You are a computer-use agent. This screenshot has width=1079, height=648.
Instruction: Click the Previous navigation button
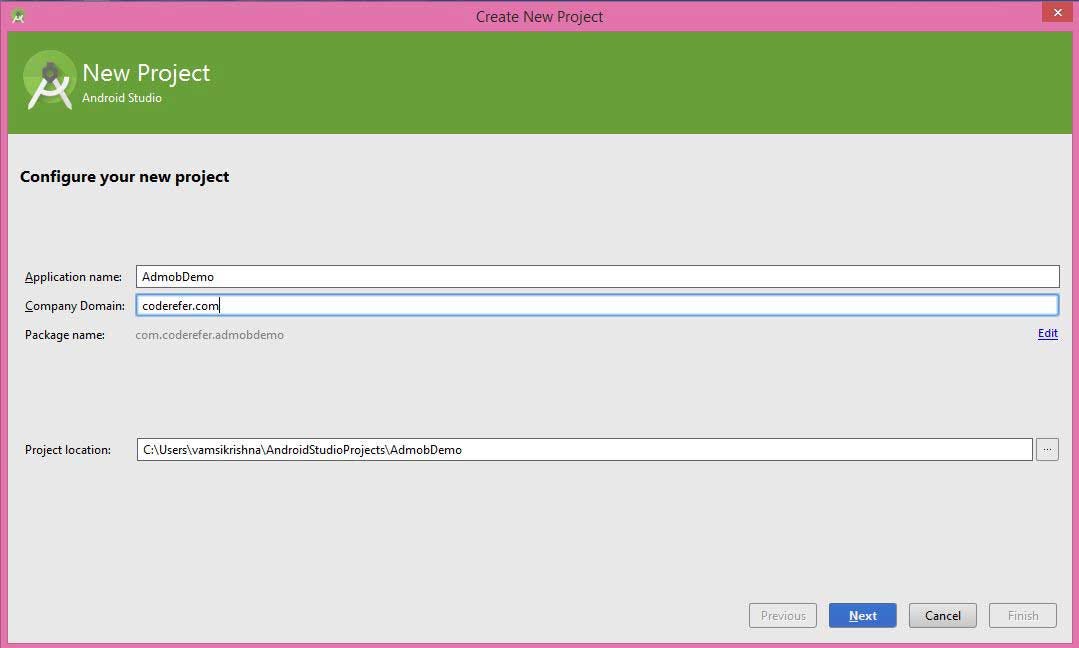[x=782, y=615]
